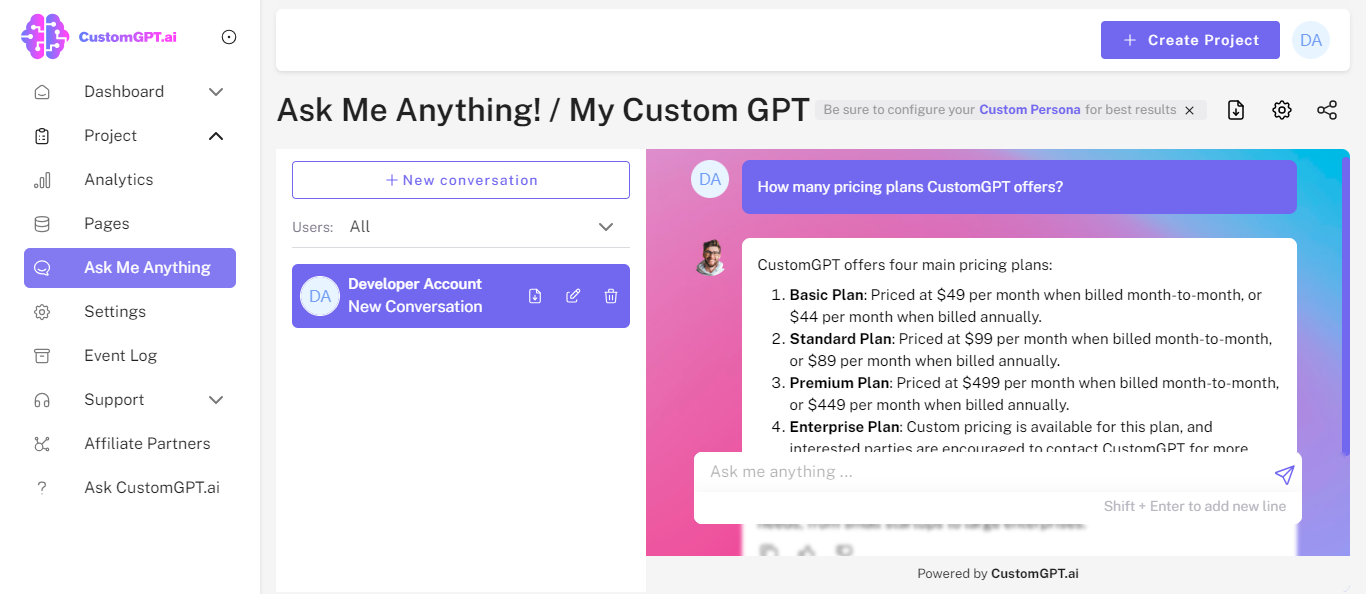Open Settings from the sidebar menu
The width and height of the screenshot is (1366, 594).
[x=113, y=311]
